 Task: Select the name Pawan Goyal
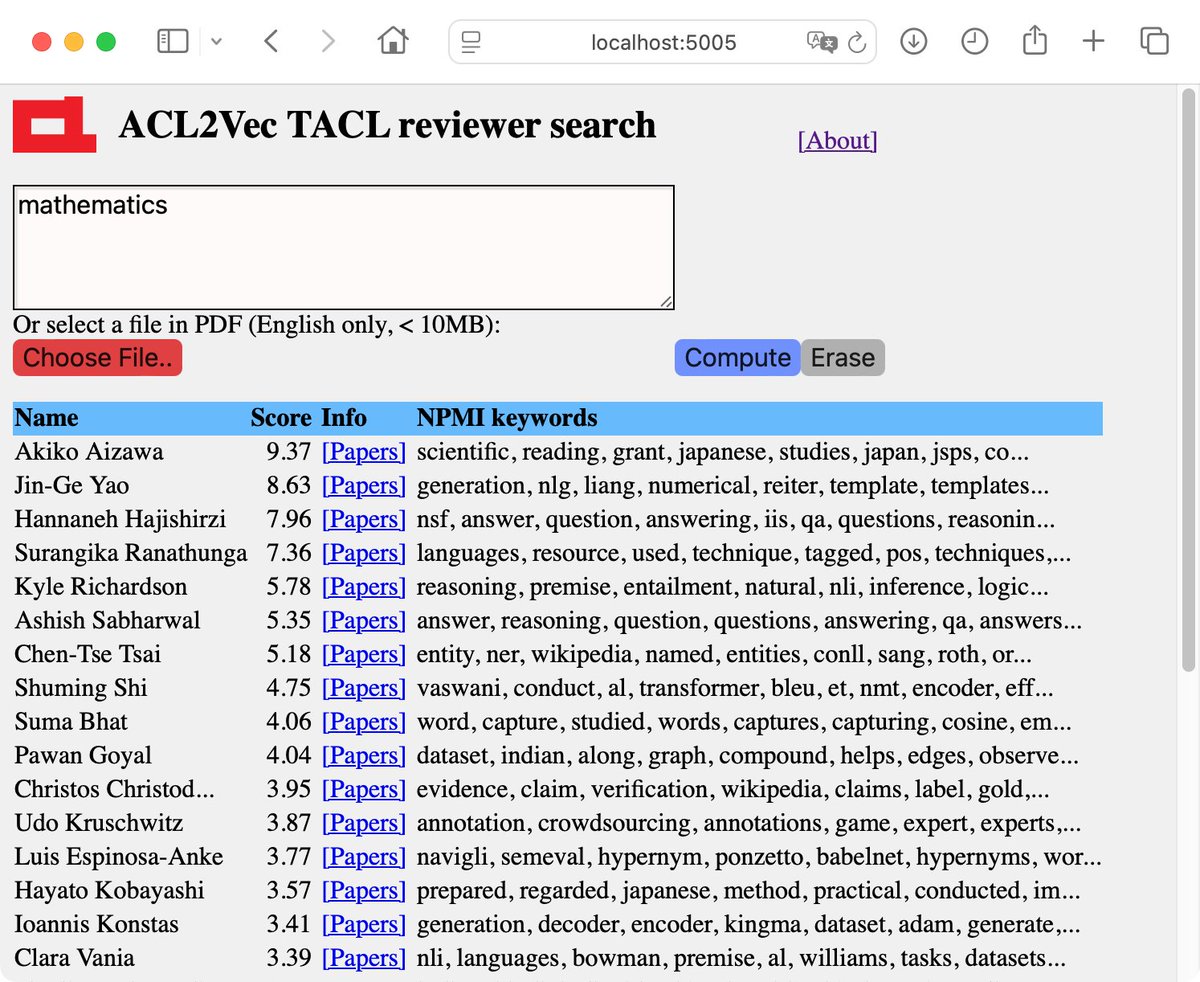coord(83,756)
